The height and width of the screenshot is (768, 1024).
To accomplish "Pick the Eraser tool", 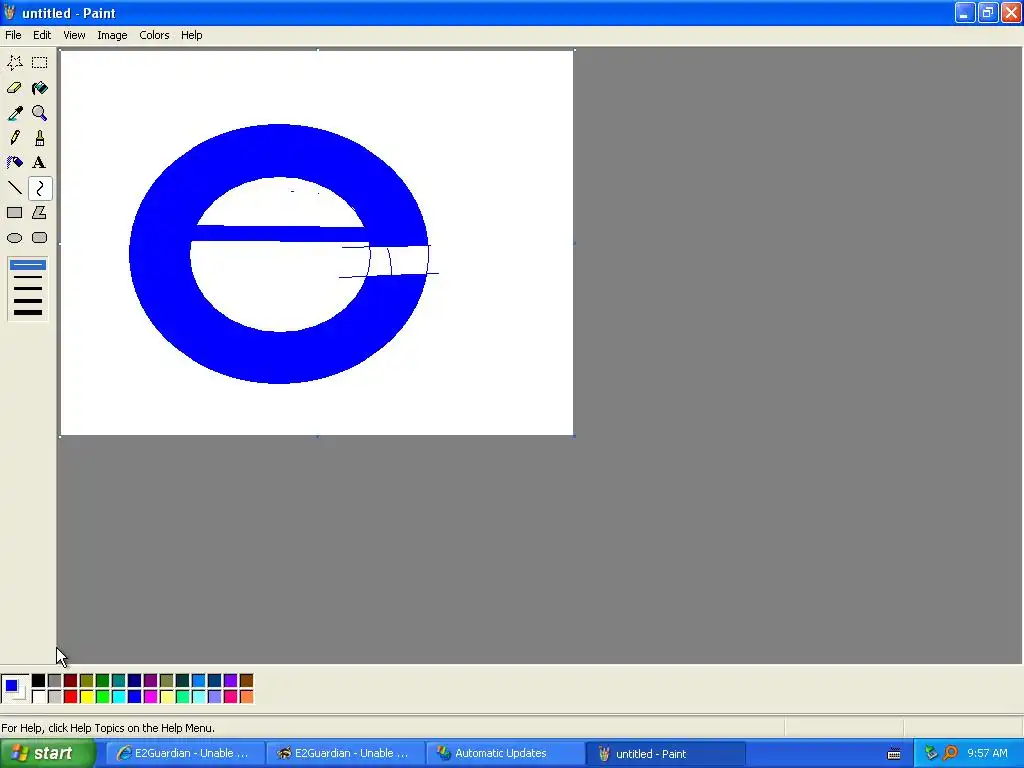I will tap(14, 88).
